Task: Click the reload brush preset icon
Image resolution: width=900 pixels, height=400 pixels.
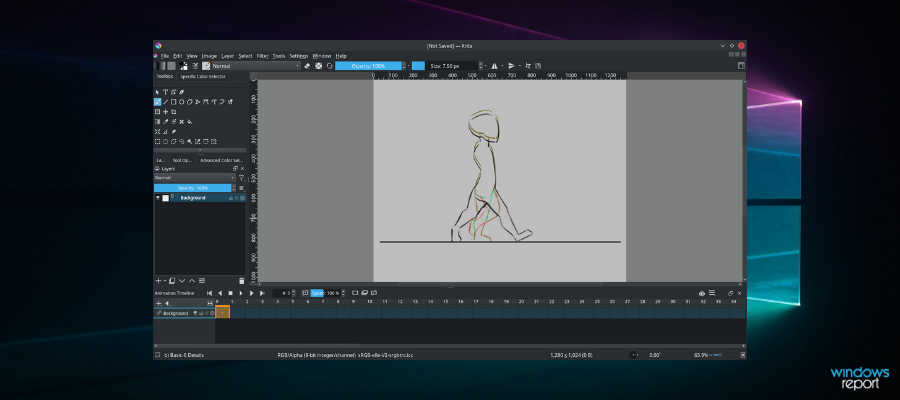Action: (x=329, y=66)
